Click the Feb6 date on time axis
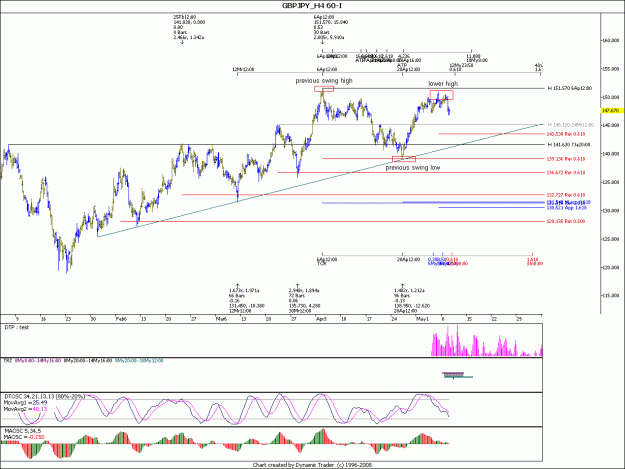Image resolution: width=625 pixels, height=469 pixels. click(x=121, y=319)
